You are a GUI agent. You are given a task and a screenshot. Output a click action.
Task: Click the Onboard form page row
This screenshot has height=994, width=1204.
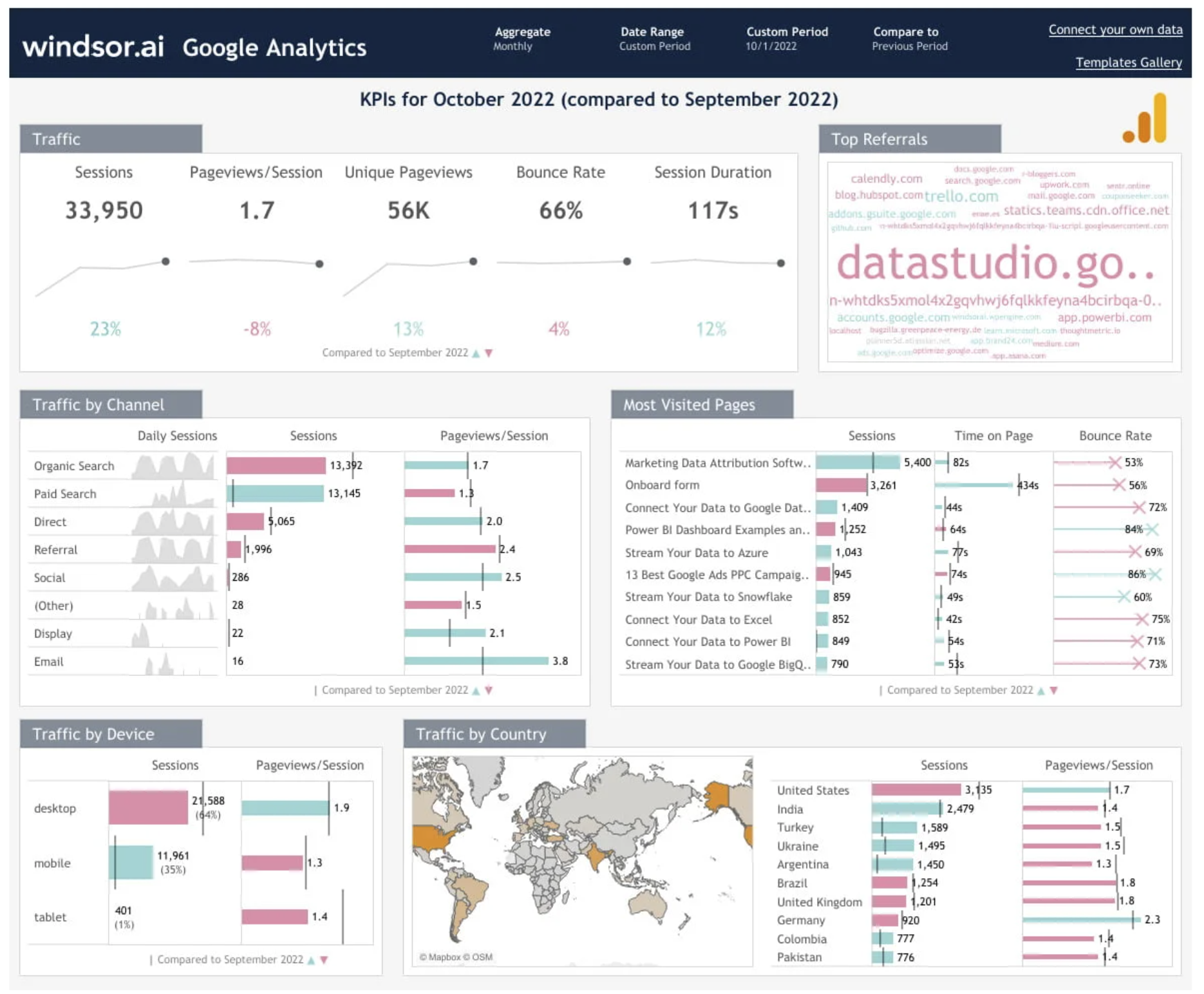tap(896, 485)
